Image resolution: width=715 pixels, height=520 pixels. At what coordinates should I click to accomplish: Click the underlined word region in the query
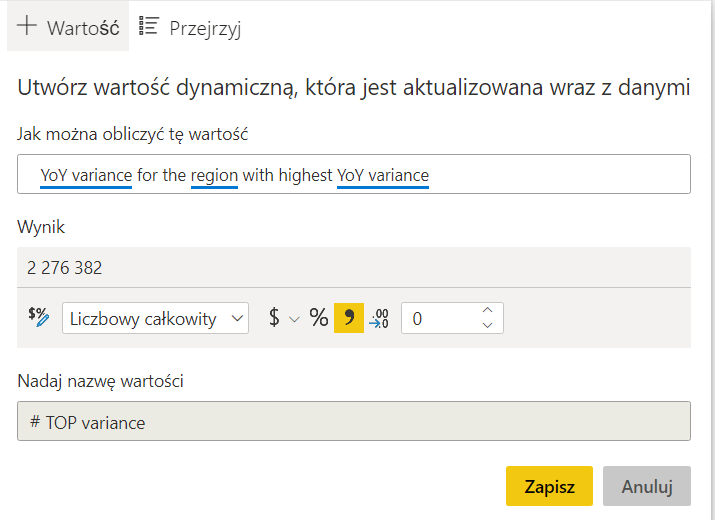pyautogui.click(x=214, y=175)
